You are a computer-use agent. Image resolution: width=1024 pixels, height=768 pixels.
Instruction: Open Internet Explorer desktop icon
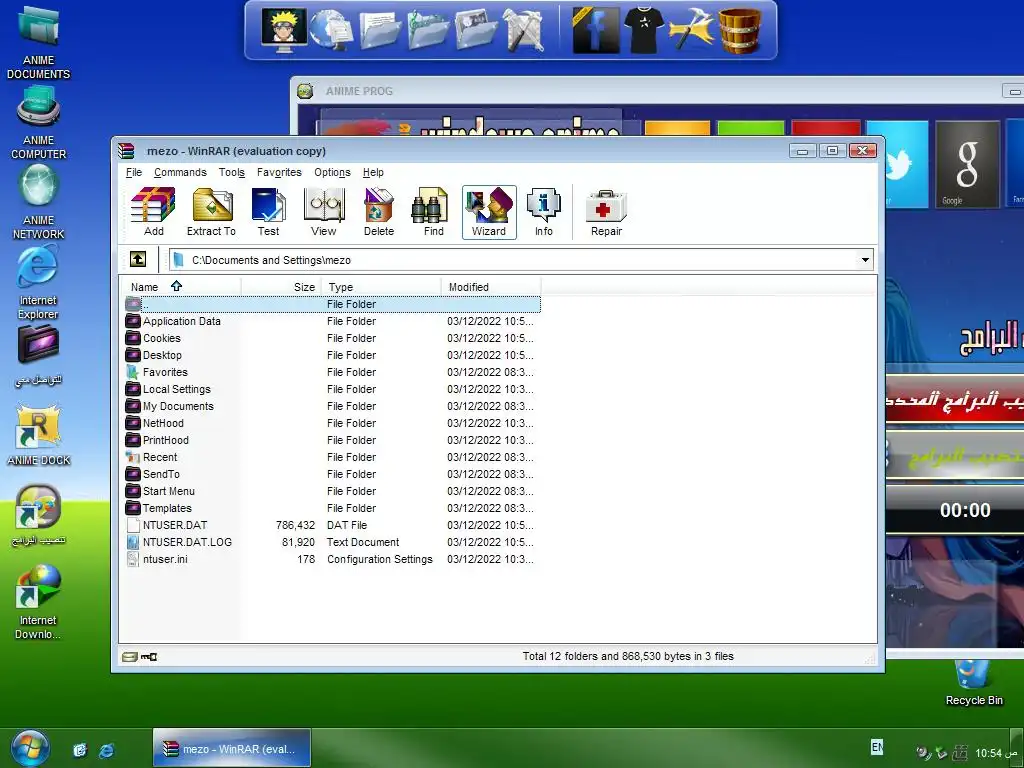tap(38, 282)
